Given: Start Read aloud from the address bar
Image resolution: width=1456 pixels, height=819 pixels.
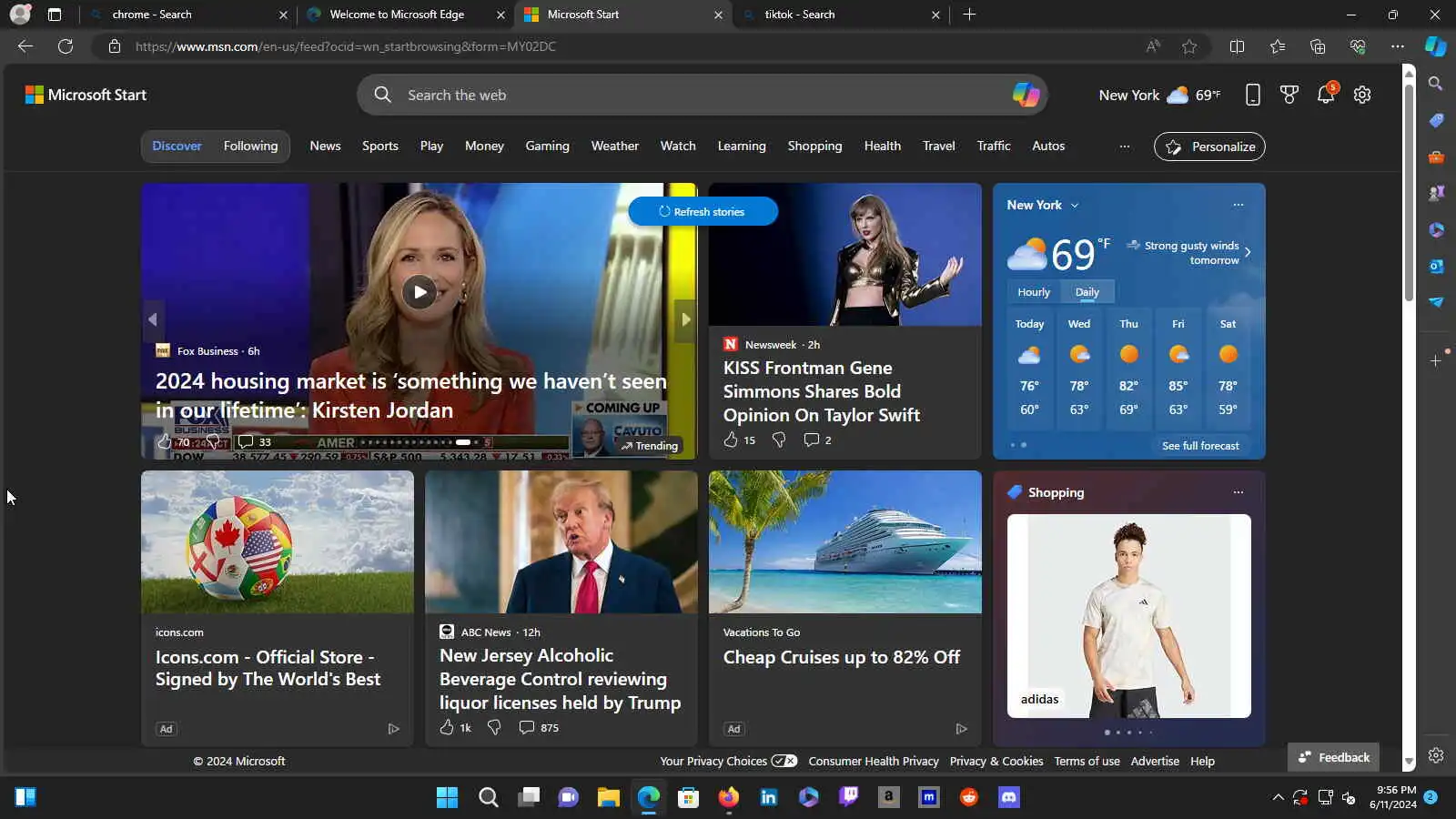Looking at the screenshot, I should pyautogui.click(x=1153, y=46).
